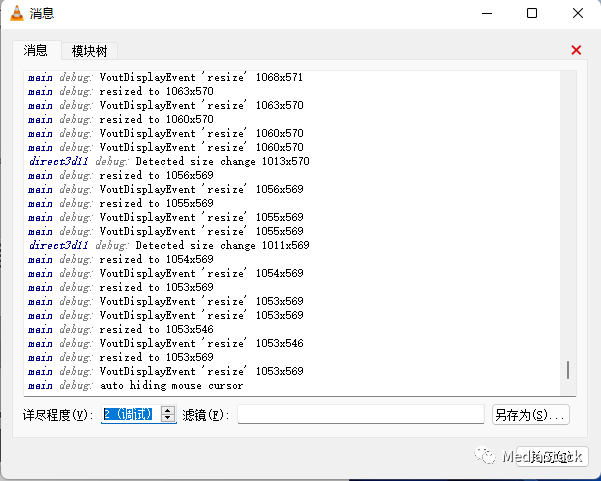The width and height of the screenshot is (601, 481).
Task: Click the VLC cone icon in title bar
Action: click(x=17, y=13)
